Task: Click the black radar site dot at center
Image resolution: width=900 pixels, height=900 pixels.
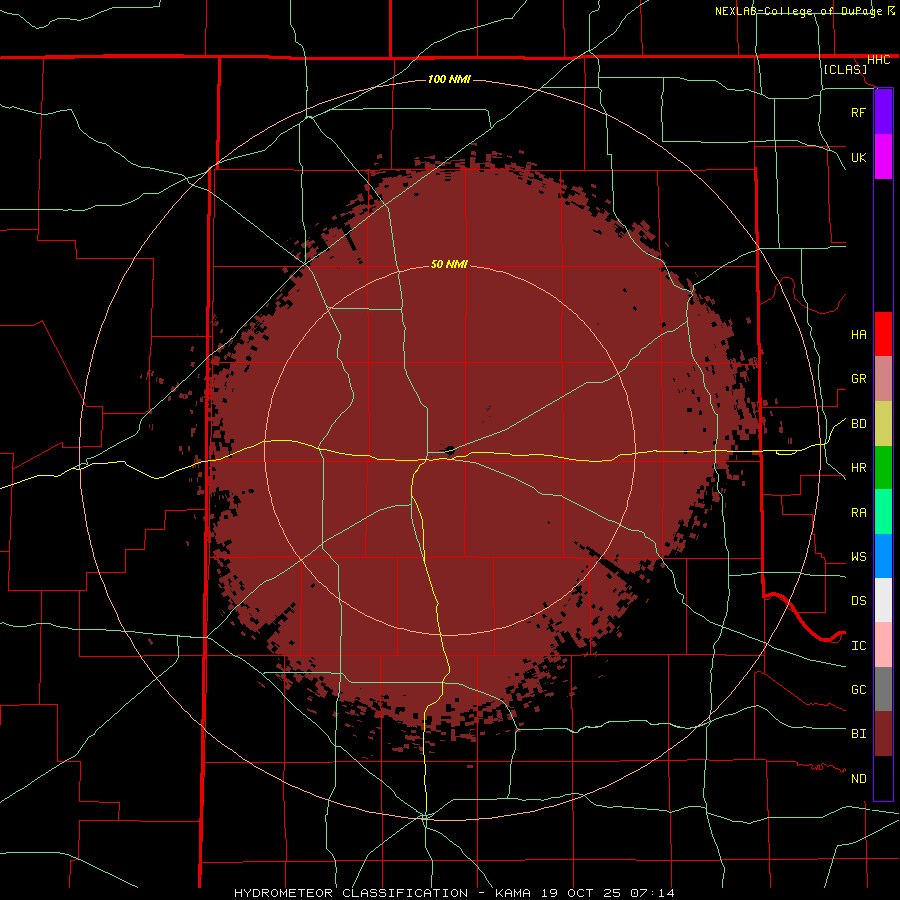Action: coord(450,450)
